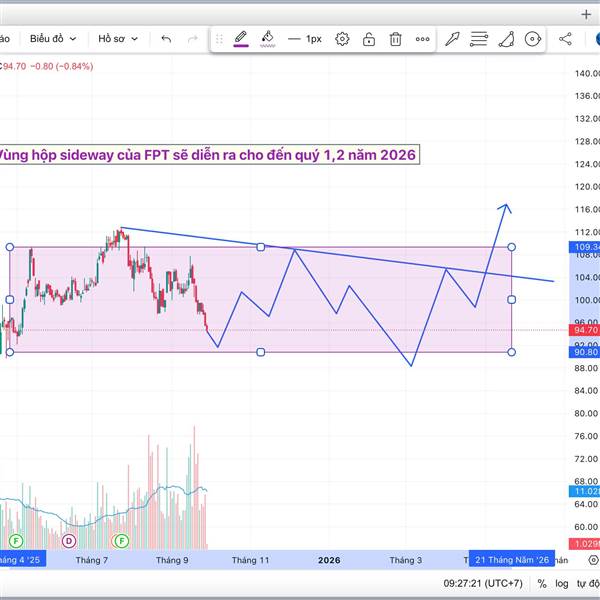Click the redo arrow icon
This screenshot has width=600, height=600.
(x=193, y=39)
